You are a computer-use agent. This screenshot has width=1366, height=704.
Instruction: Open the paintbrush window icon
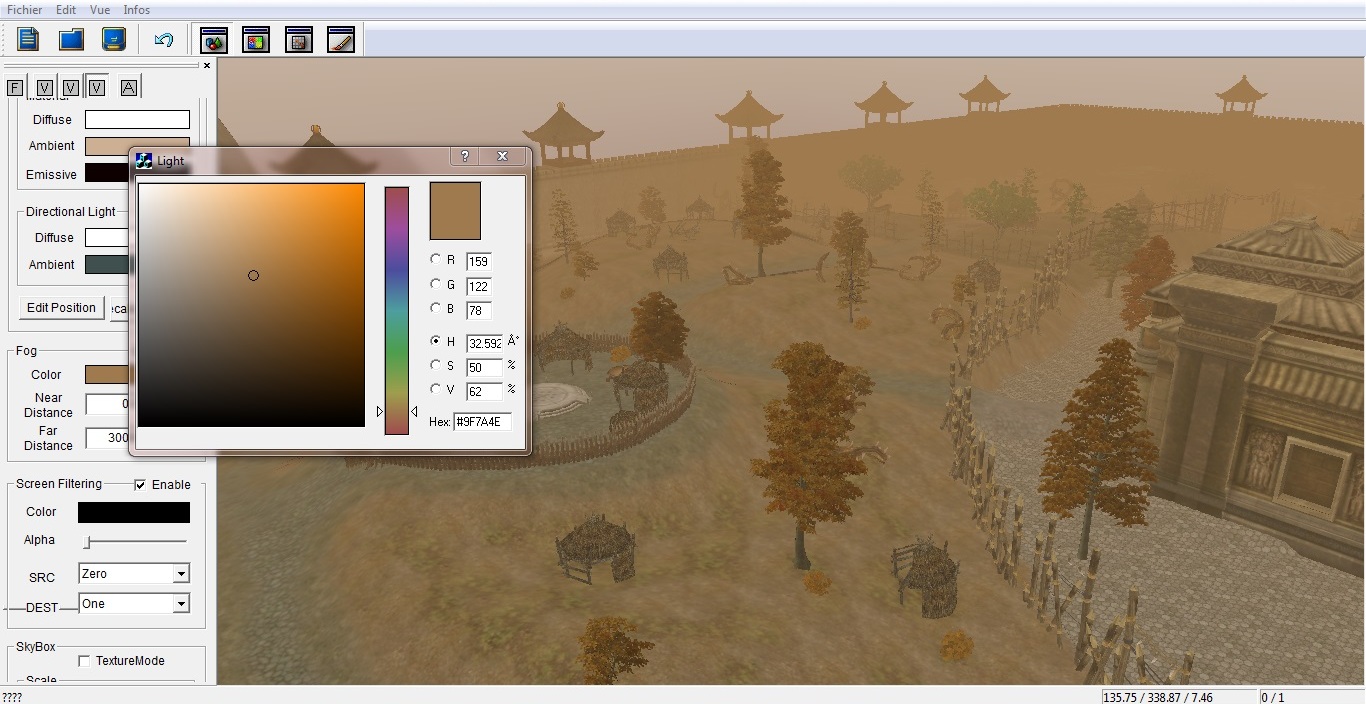341,40
